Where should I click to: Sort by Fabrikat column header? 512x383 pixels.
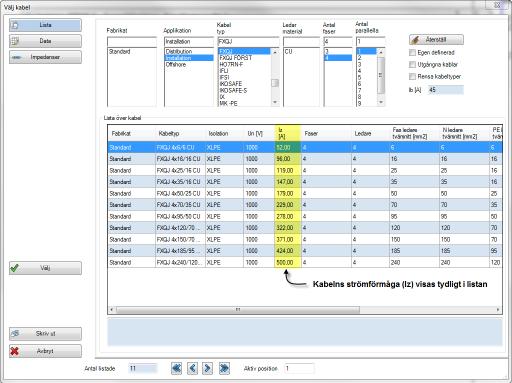[132, 133]
